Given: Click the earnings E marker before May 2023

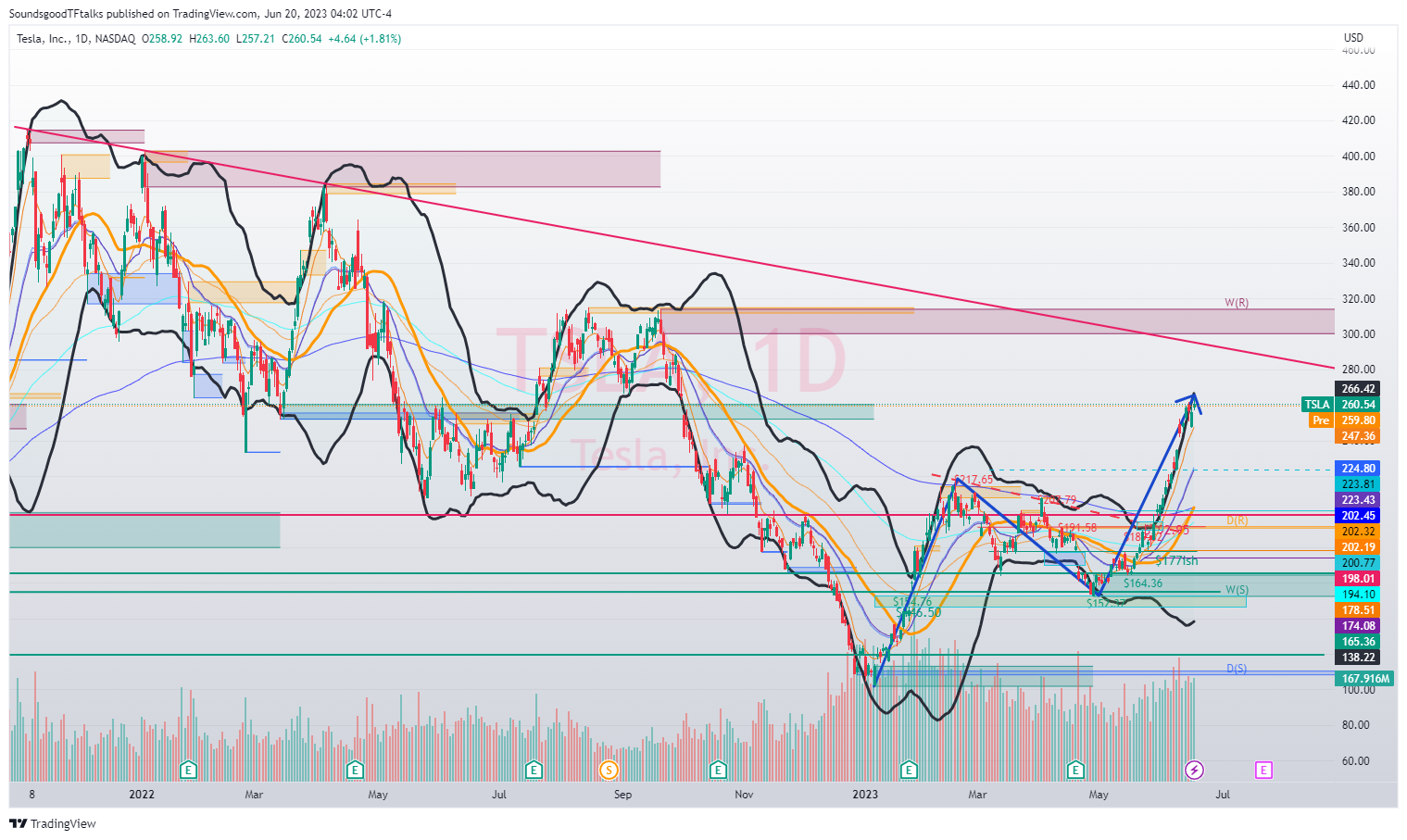Looking at the screenshot, I should [x=1075, y=770].
